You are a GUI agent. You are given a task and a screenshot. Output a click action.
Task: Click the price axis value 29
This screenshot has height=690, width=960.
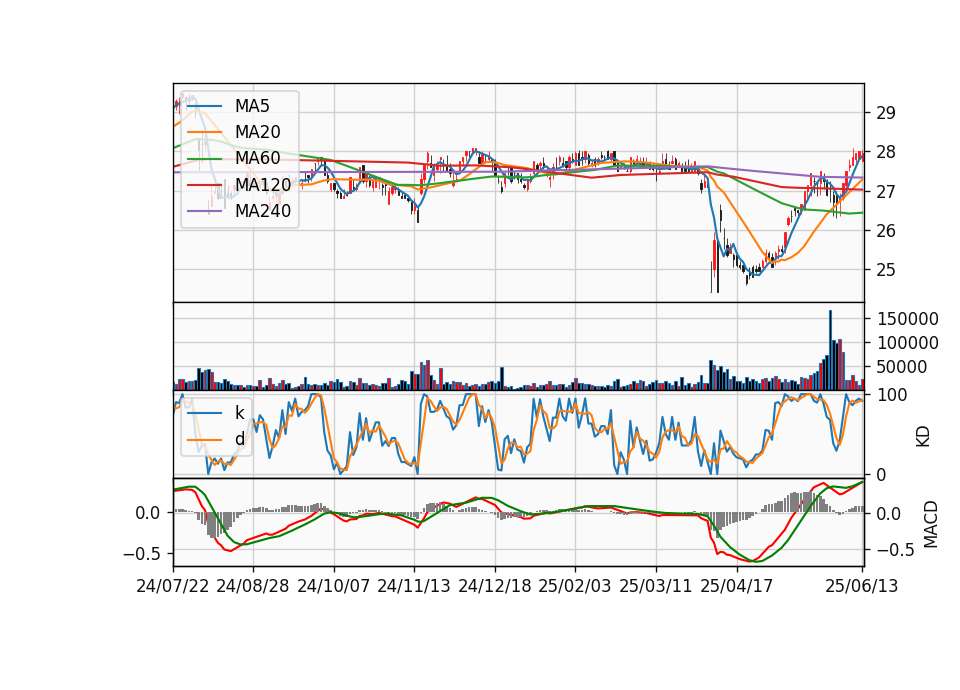pyautogui.click(x=886, y=113)
